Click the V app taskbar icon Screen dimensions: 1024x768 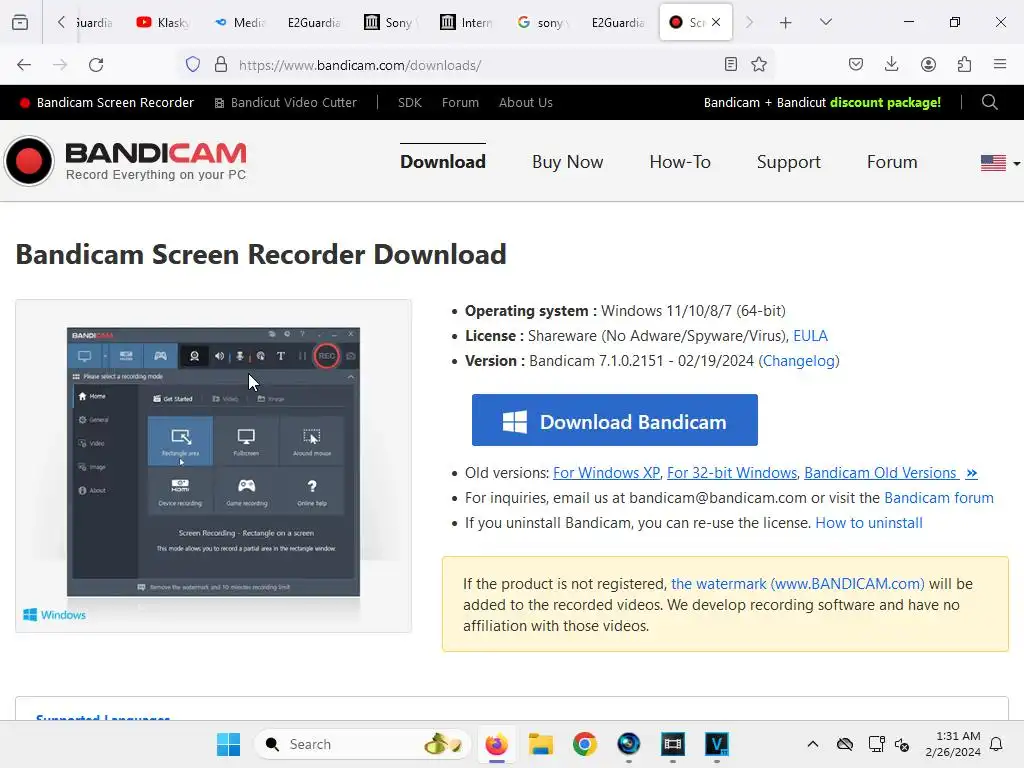[716, 744]
